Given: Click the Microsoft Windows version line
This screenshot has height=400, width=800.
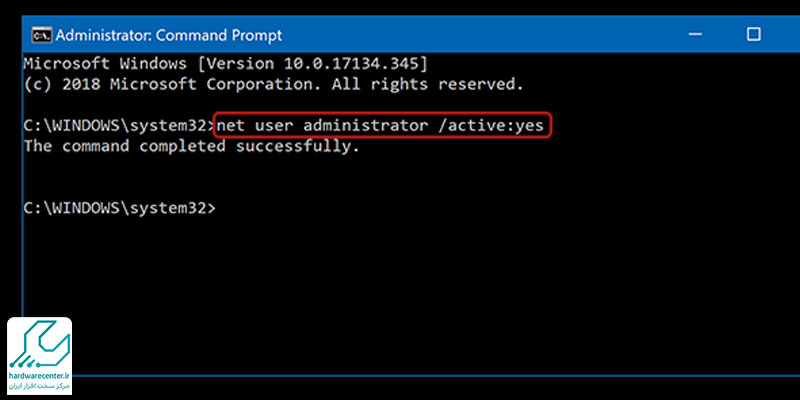Looking at the screenshot, I should click(226, 64).
